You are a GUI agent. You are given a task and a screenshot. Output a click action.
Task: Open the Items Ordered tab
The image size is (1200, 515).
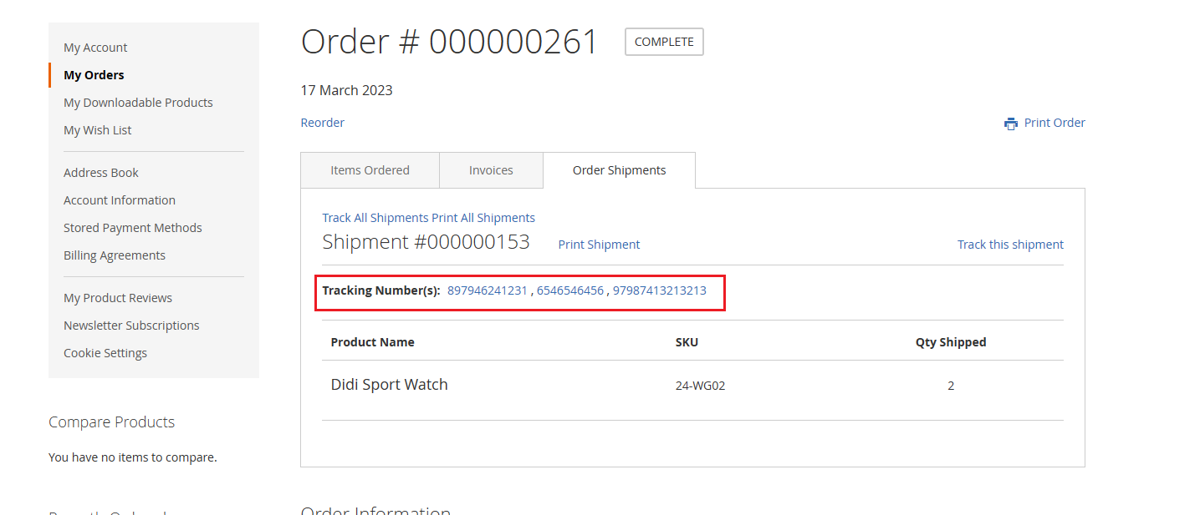tap(370, 170)
